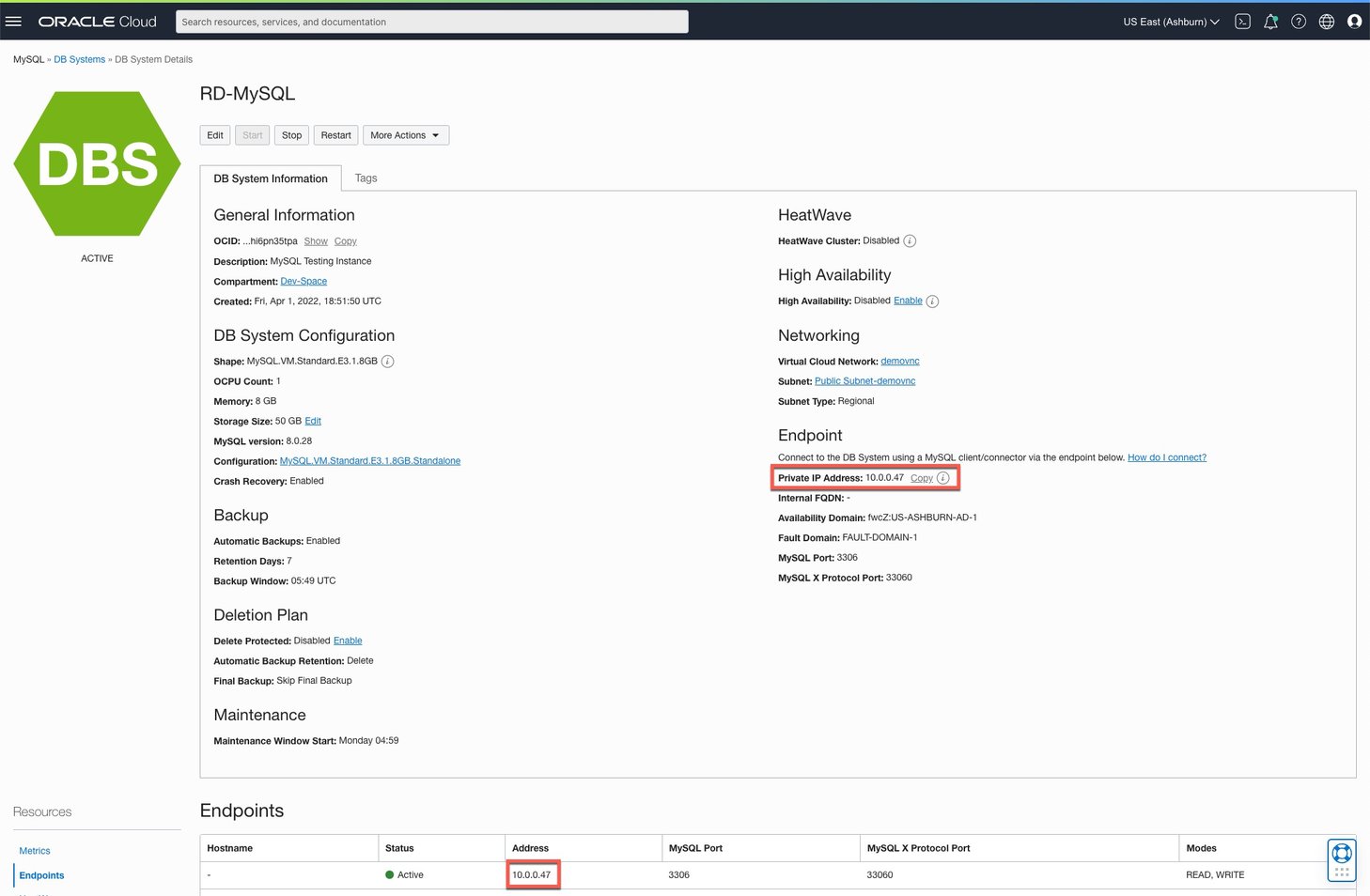Open the help question-mark icon
Image resolution: width=1370 pixels, height=896 pixels.
(x=1299, y=21)
